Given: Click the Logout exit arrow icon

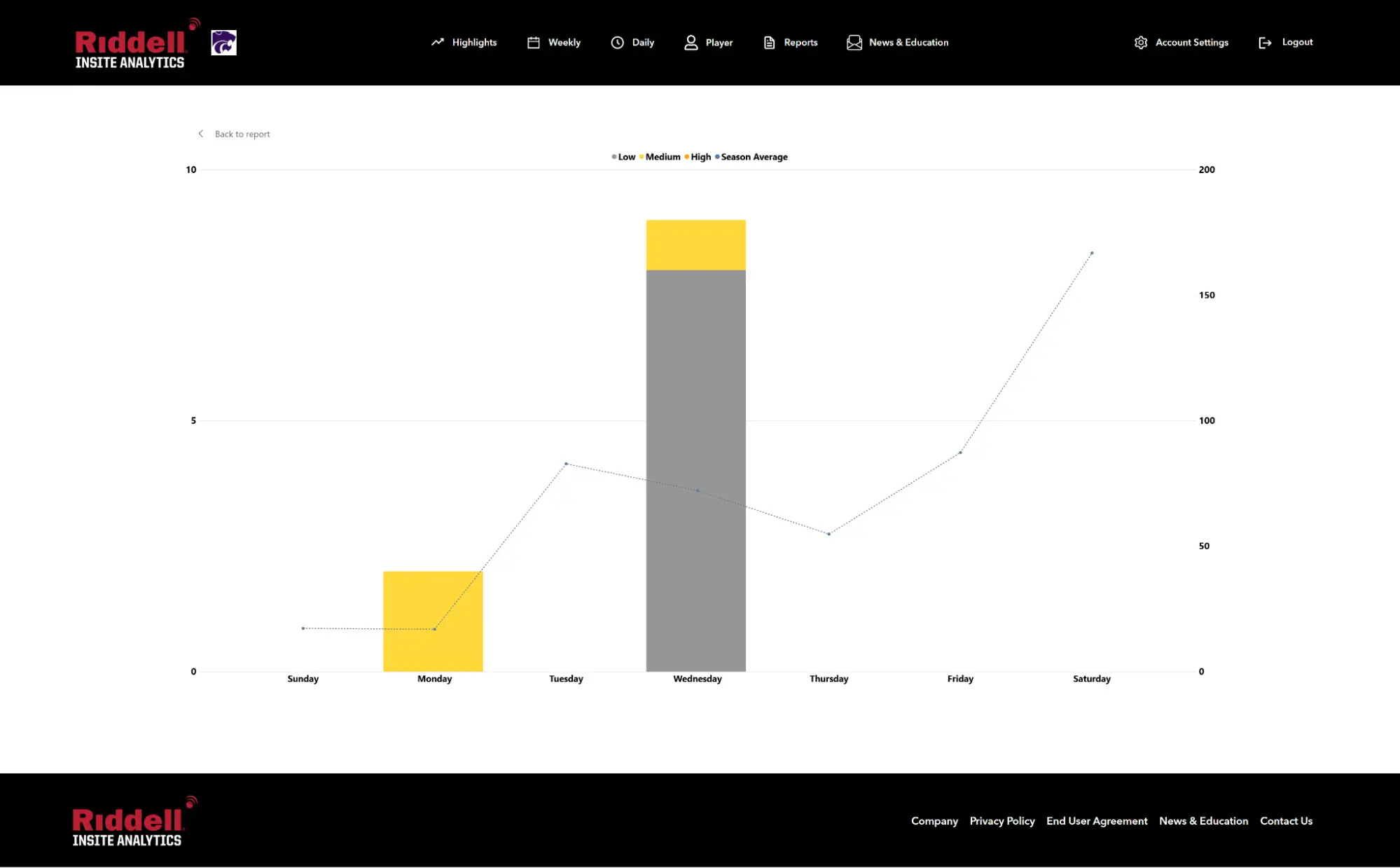Looking at the screenshot, I should pos(1265,43).
